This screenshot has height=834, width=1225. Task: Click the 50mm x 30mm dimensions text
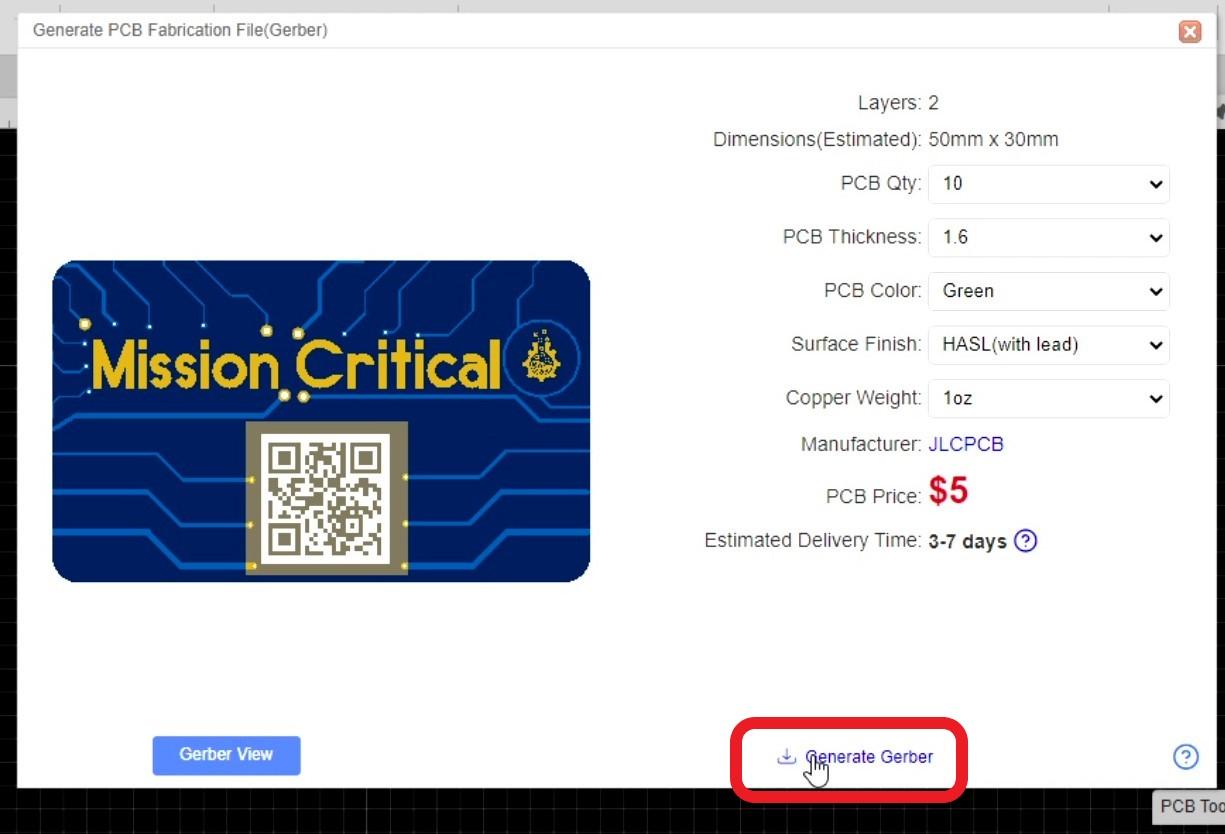click(993, 140)
